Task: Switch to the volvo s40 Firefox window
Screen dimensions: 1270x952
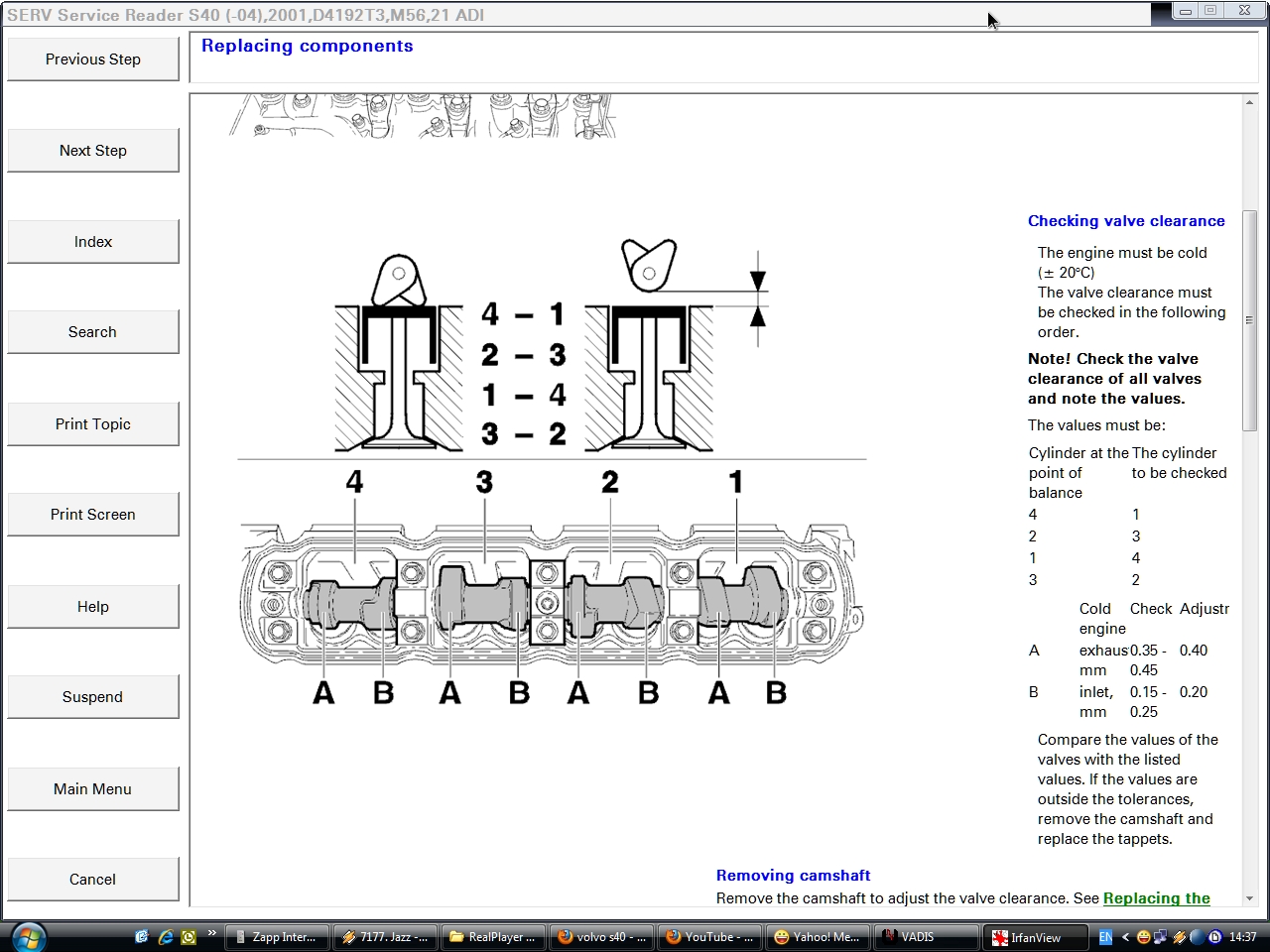Action: [x=600, y=937]
